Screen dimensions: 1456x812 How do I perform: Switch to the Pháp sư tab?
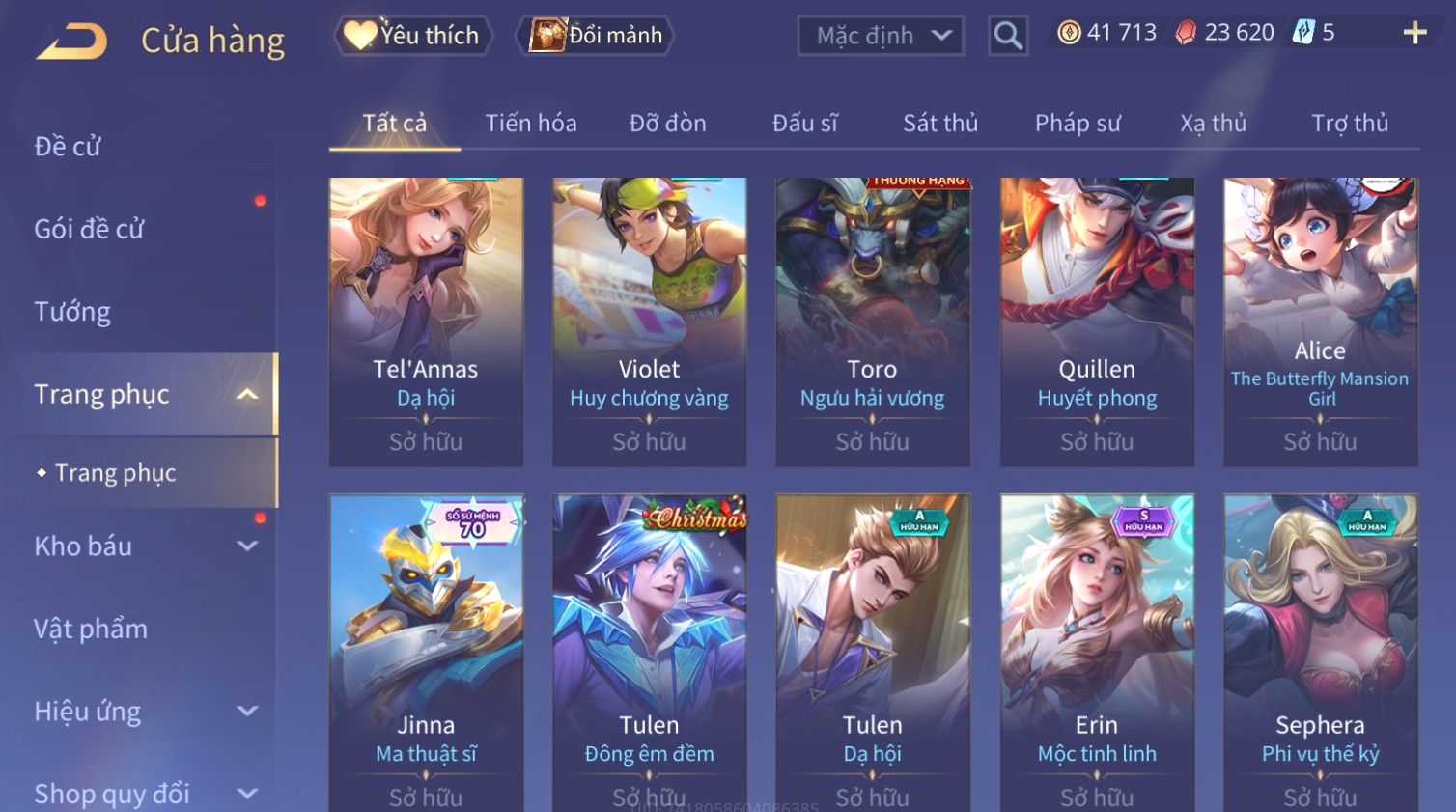point(1078,124)
